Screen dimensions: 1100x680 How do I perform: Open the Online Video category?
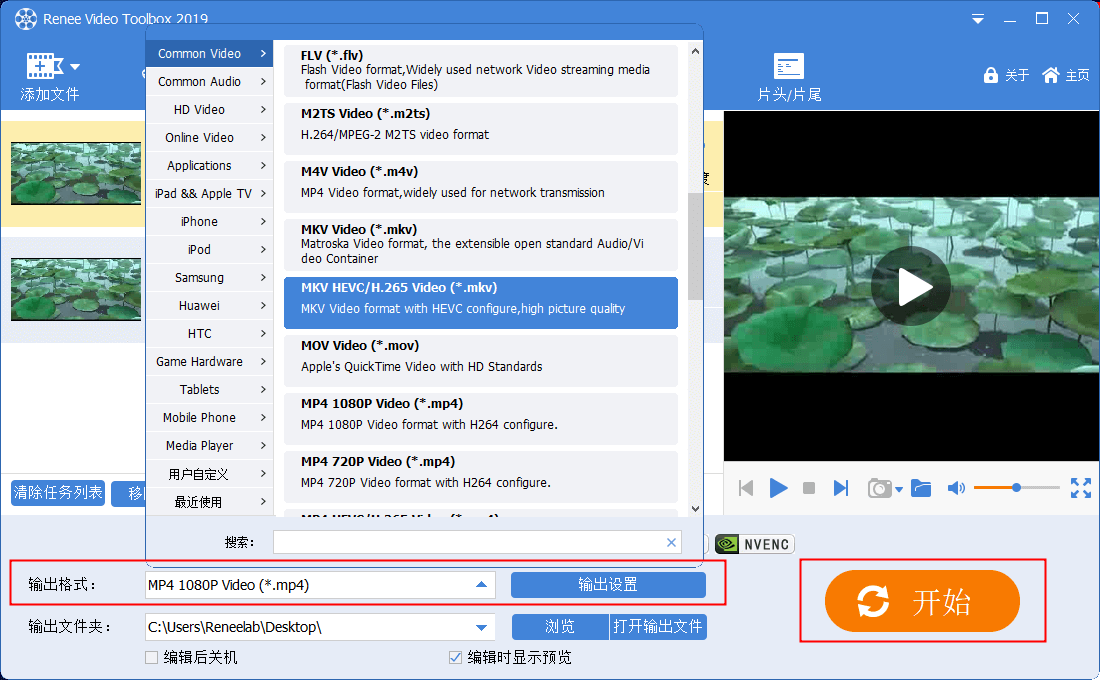(x=209, y=138)
